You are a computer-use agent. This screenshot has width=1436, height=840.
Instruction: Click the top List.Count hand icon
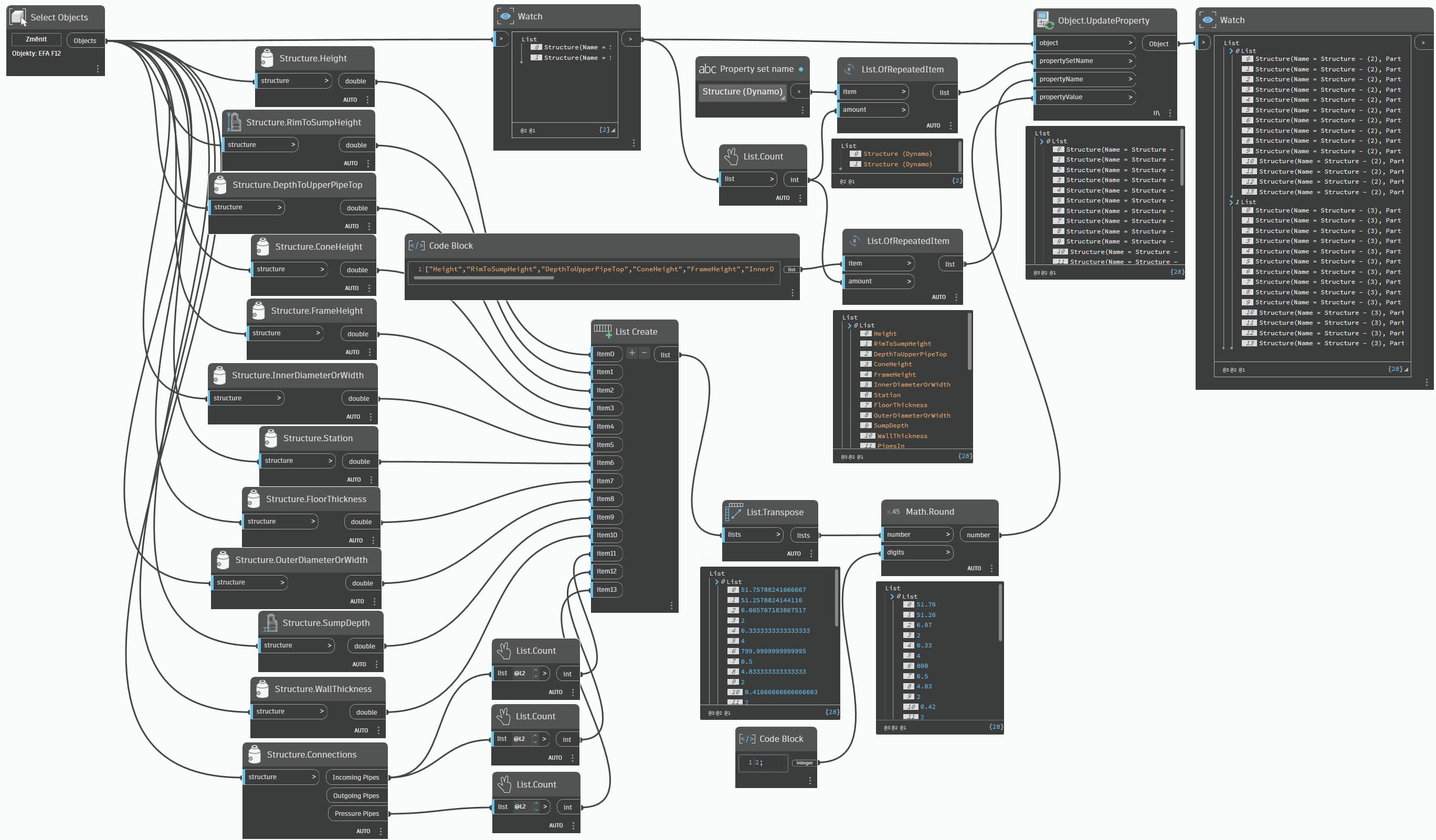click(x=731, y=156)
